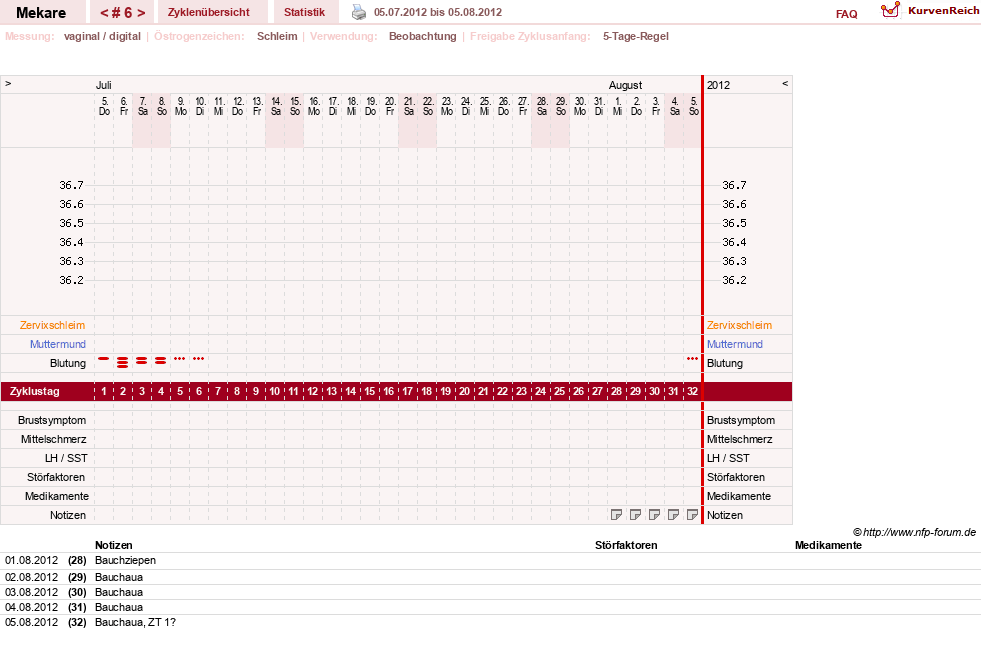Click the KurvenReich logo icon
The width and height of the screenshot is (981, 664).
point(890,10)
